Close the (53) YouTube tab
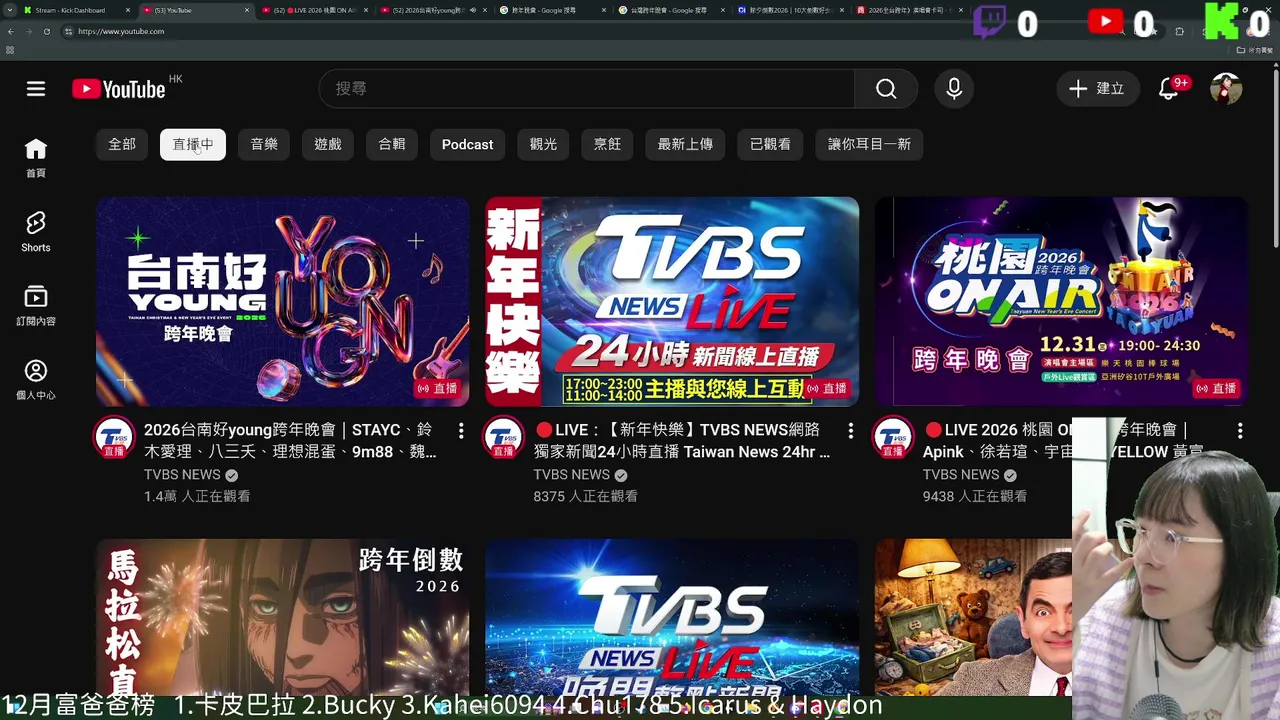The height and width of the screenshot is (720, 1280). tap(247, 10)
